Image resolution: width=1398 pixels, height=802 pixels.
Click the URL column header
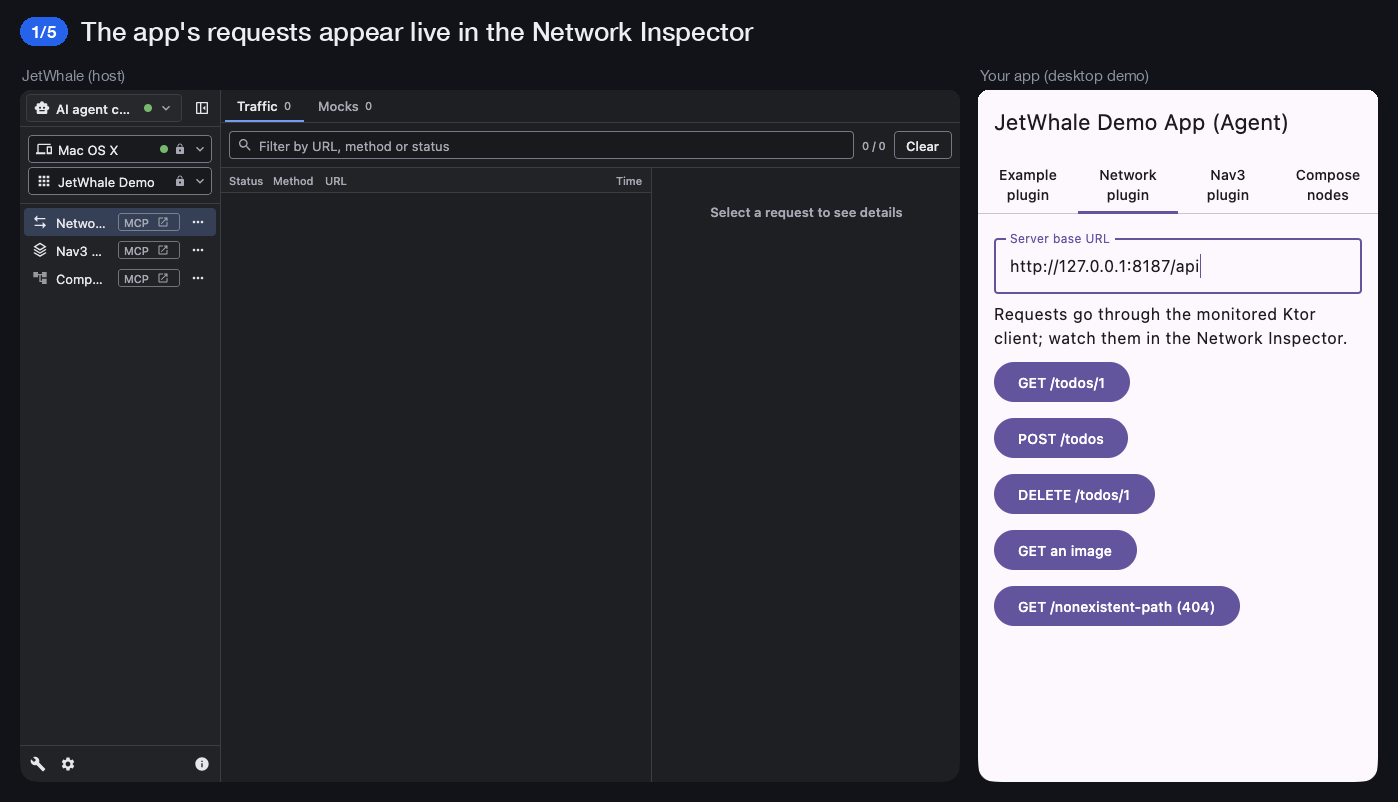[336, 181]
